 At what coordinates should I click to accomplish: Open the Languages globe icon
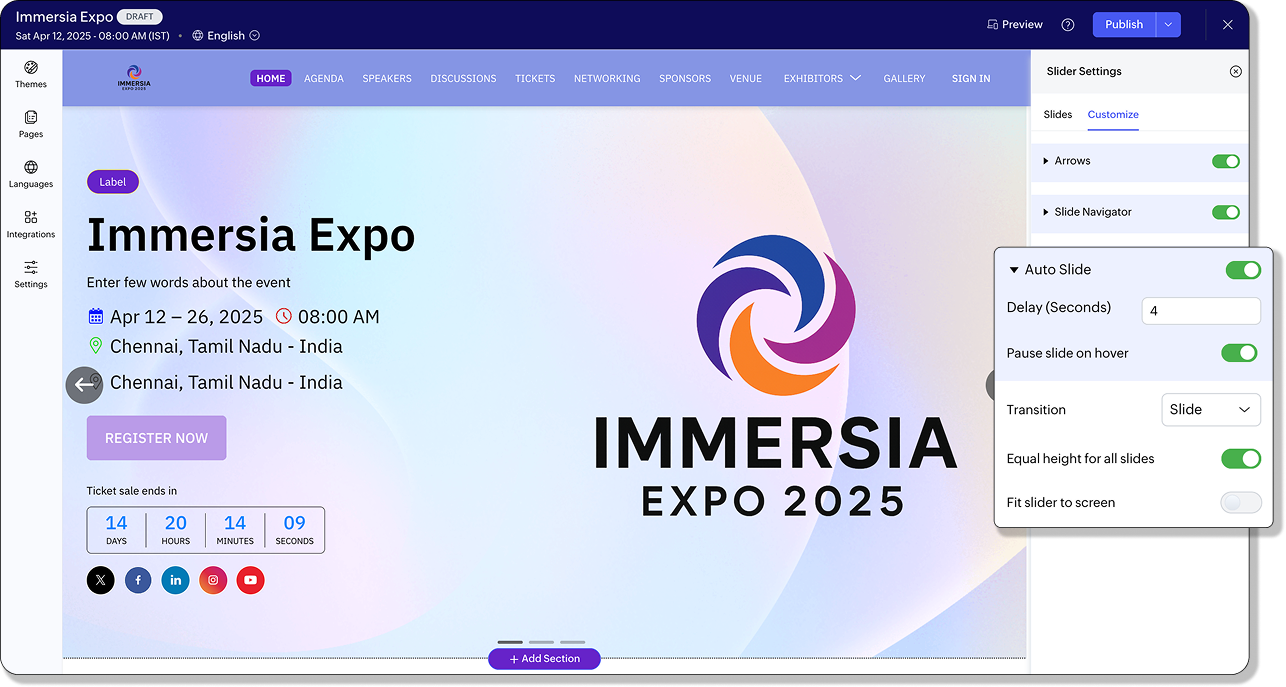click(x=31, y=168)
